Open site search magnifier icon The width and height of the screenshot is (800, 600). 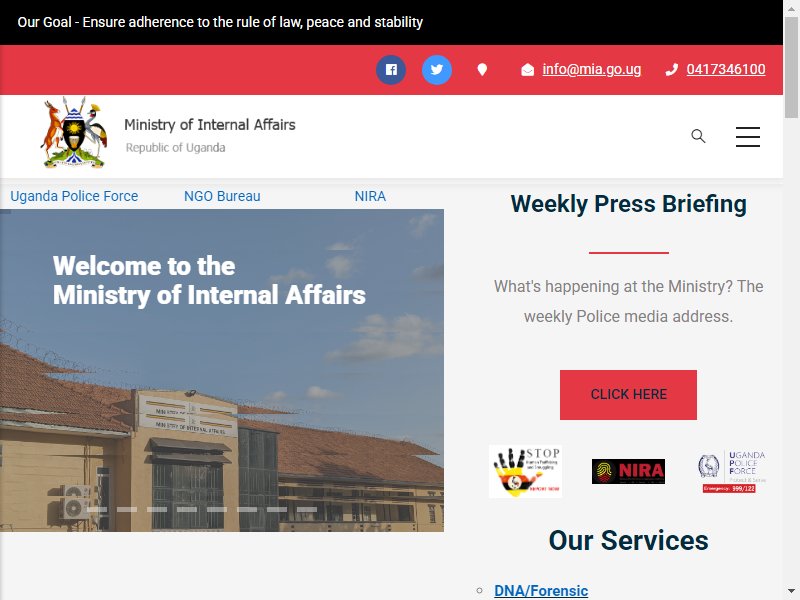[698, 136]
